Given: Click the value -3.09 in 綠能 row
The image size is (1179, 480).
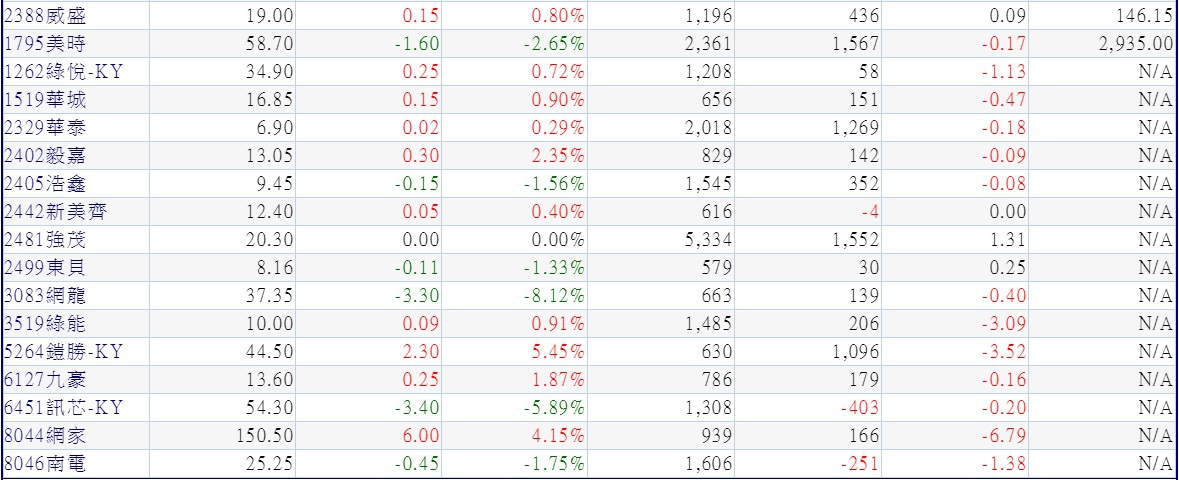Looking at the screenshot, I should click(x=1005, y=324).
